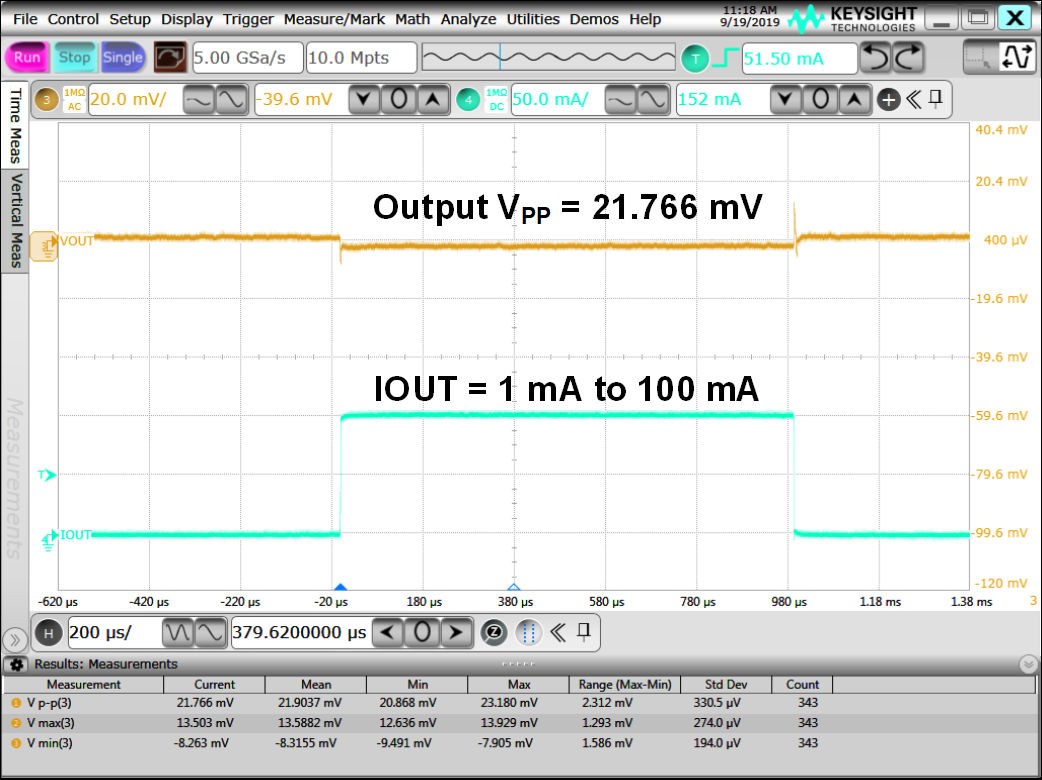This screenshot has width=1042, height=780.
Task: Expand the left measurements sidebar
Action: point(15,640)
